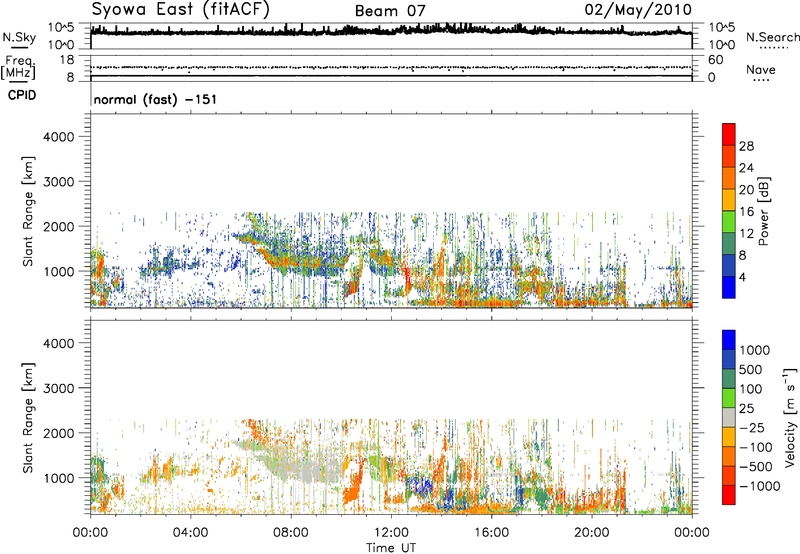Click the light green Power colorbar segment between 12 and 16

729,221
